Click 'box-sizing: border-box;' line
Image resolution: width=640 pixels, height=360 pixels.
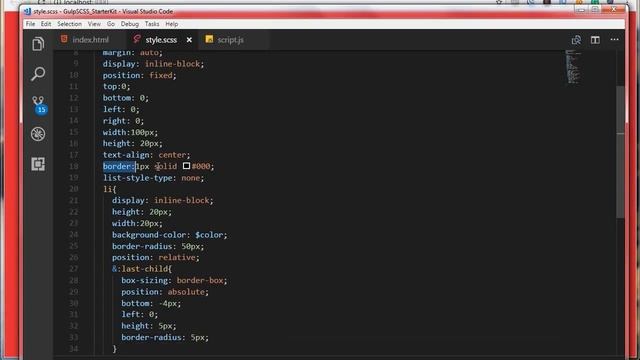point(174,280)
